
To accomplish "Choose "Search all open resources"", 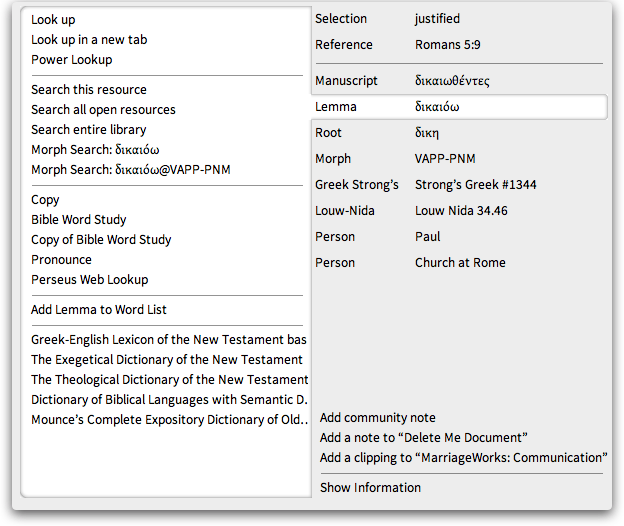I will [103, 109].
